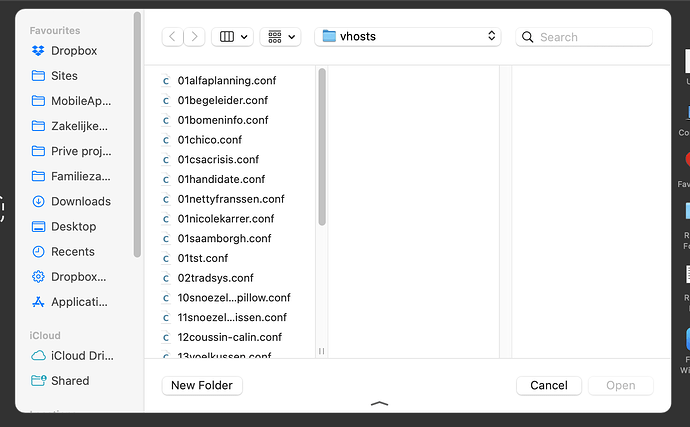Open MobileAp... folder in sidebar
Viewport: 690px width, 427px height.
71,101
